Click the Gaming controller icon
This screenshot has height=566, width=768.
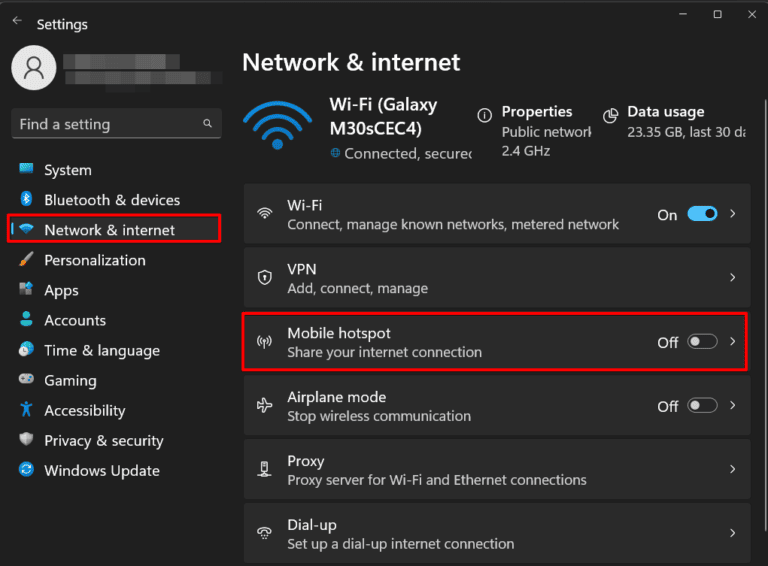[x=26, y=380]
